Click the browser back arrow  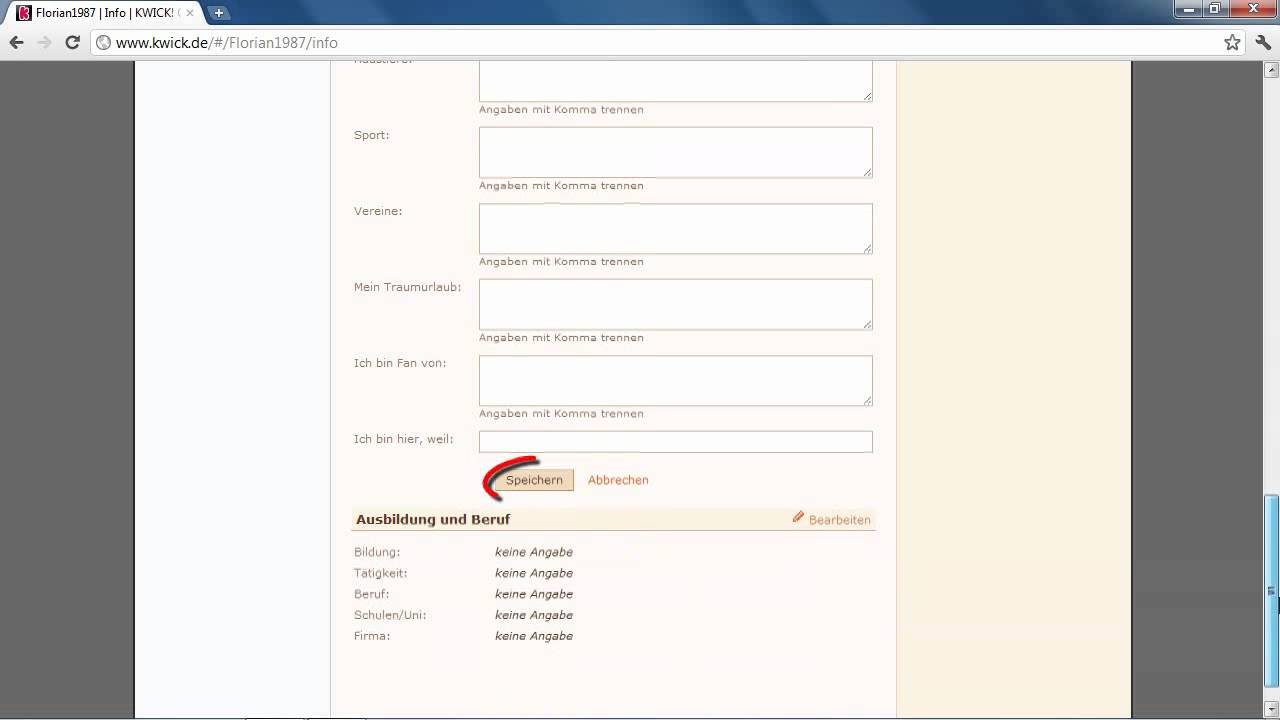tap(16, 42)
